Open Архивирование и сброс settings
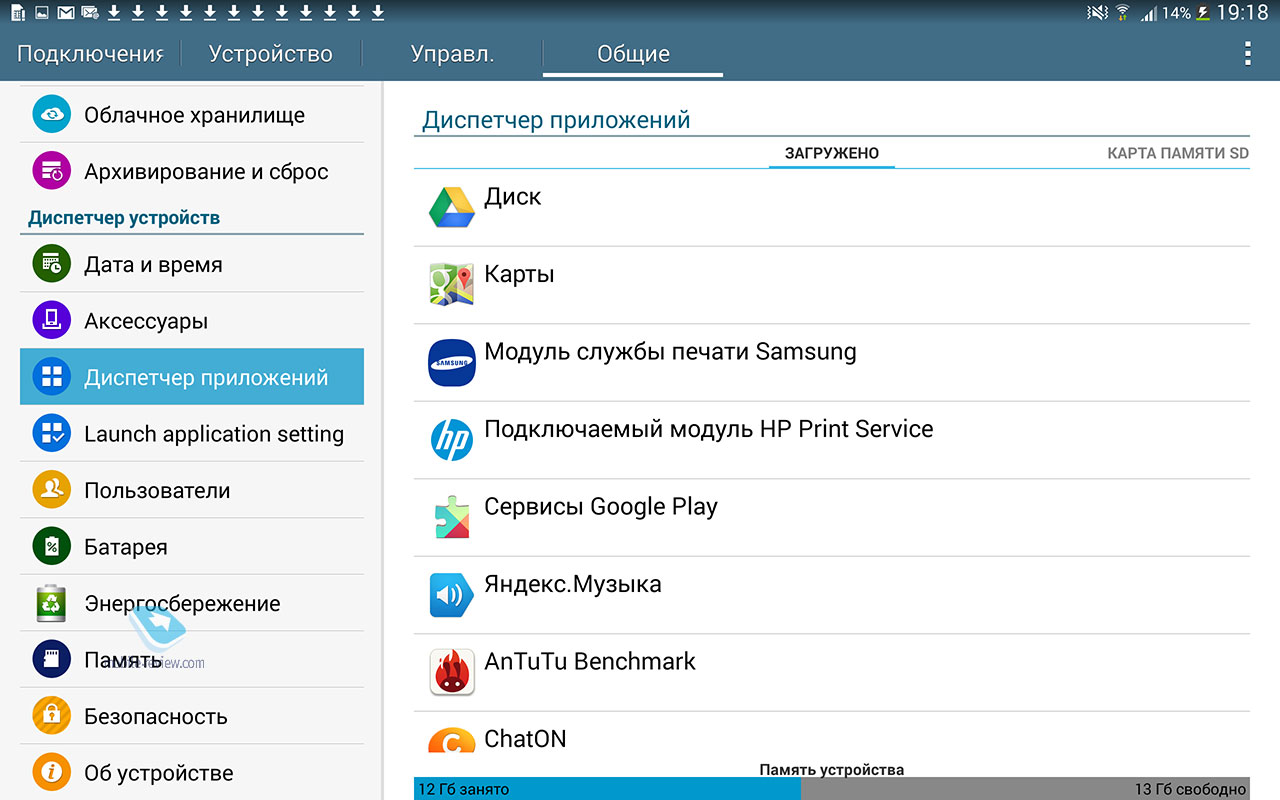The image size is (1280, 800). tap(192, 171)
